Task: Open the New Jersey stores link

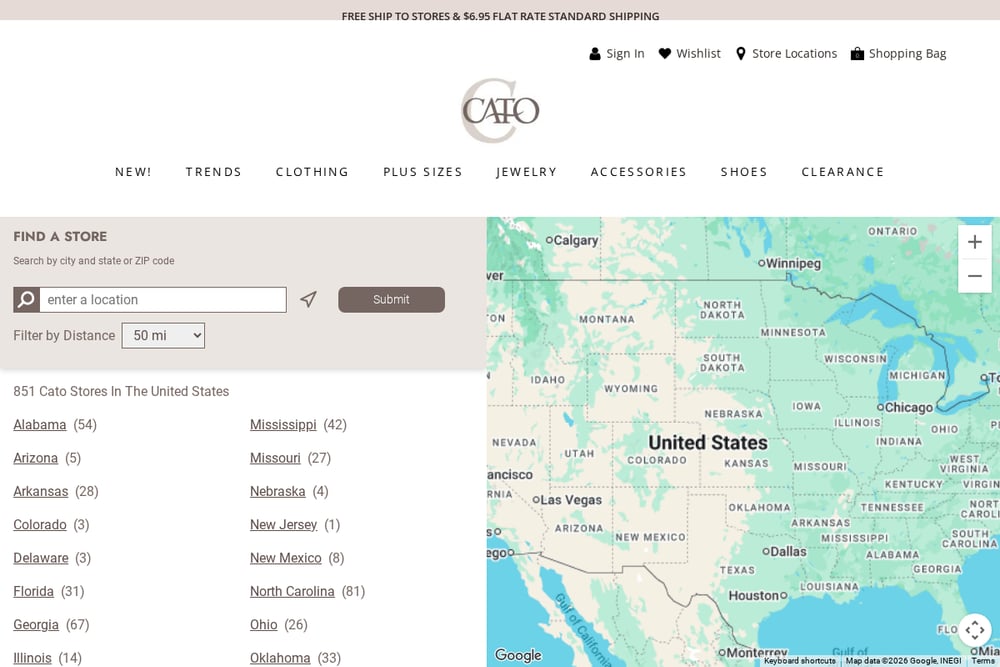Action: (284, 525)
